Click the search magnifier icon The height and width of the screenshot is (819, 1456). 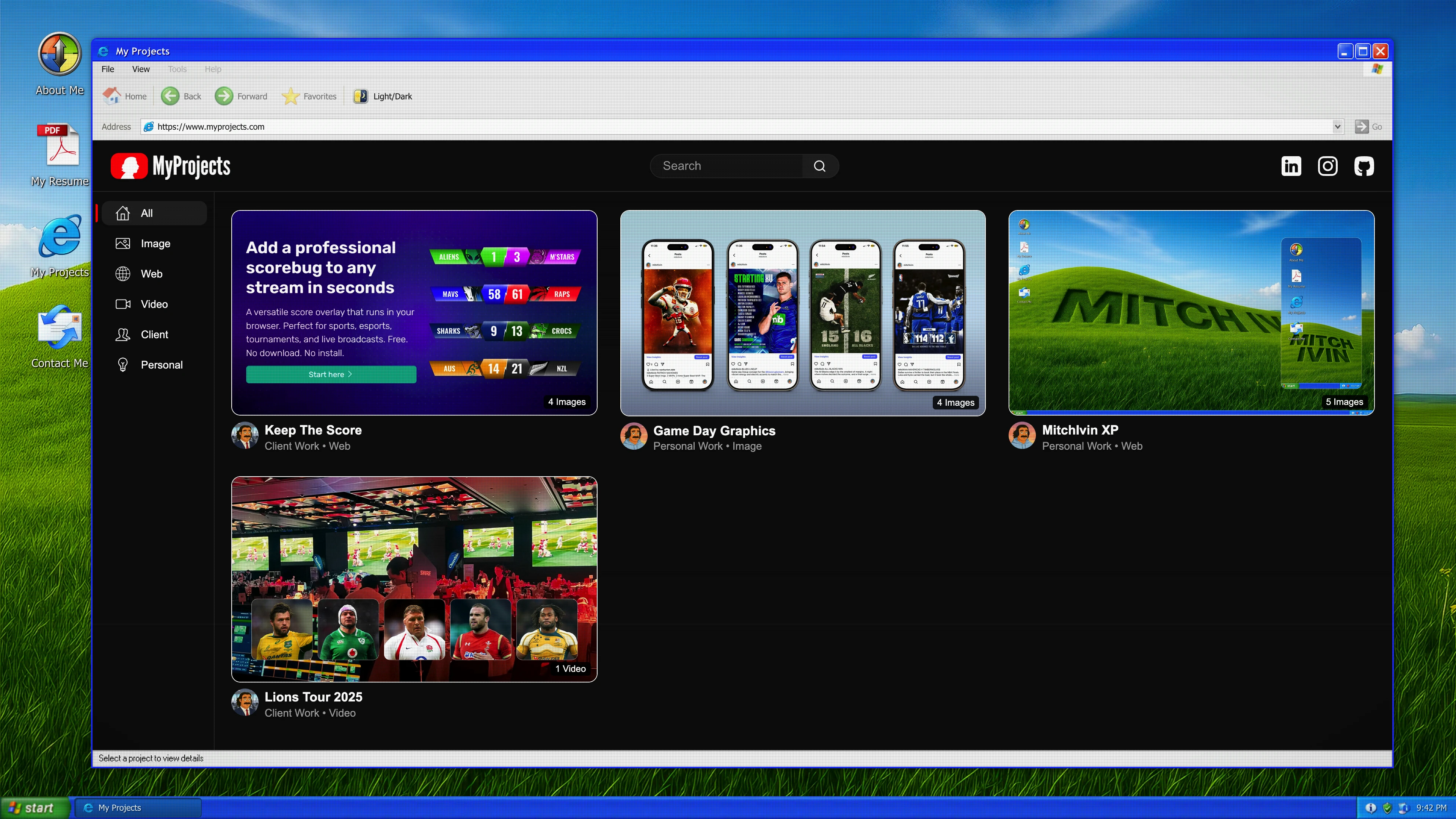tap(819, 166)
